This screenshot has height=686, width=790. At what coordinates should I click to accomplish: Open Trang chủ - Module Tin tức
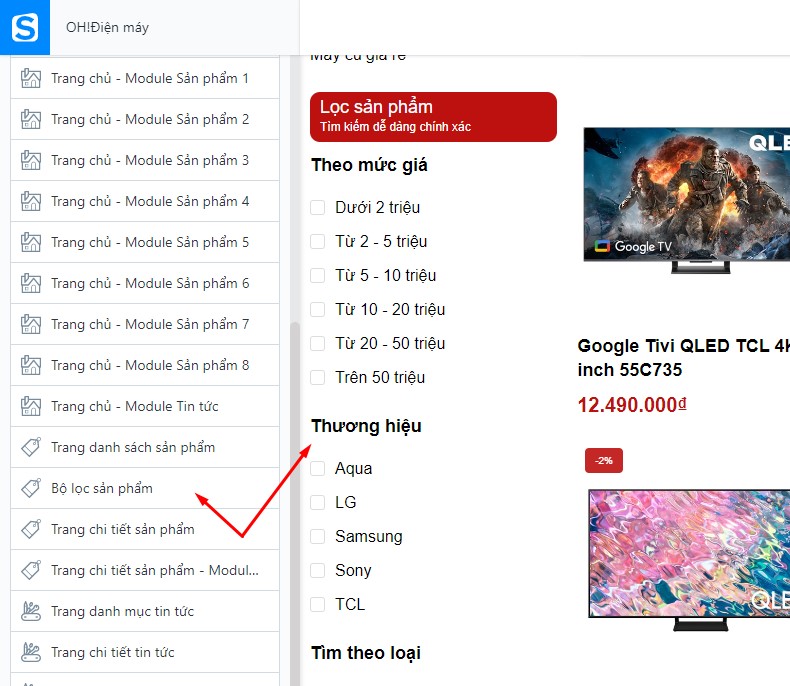click(x=145, y=406)
